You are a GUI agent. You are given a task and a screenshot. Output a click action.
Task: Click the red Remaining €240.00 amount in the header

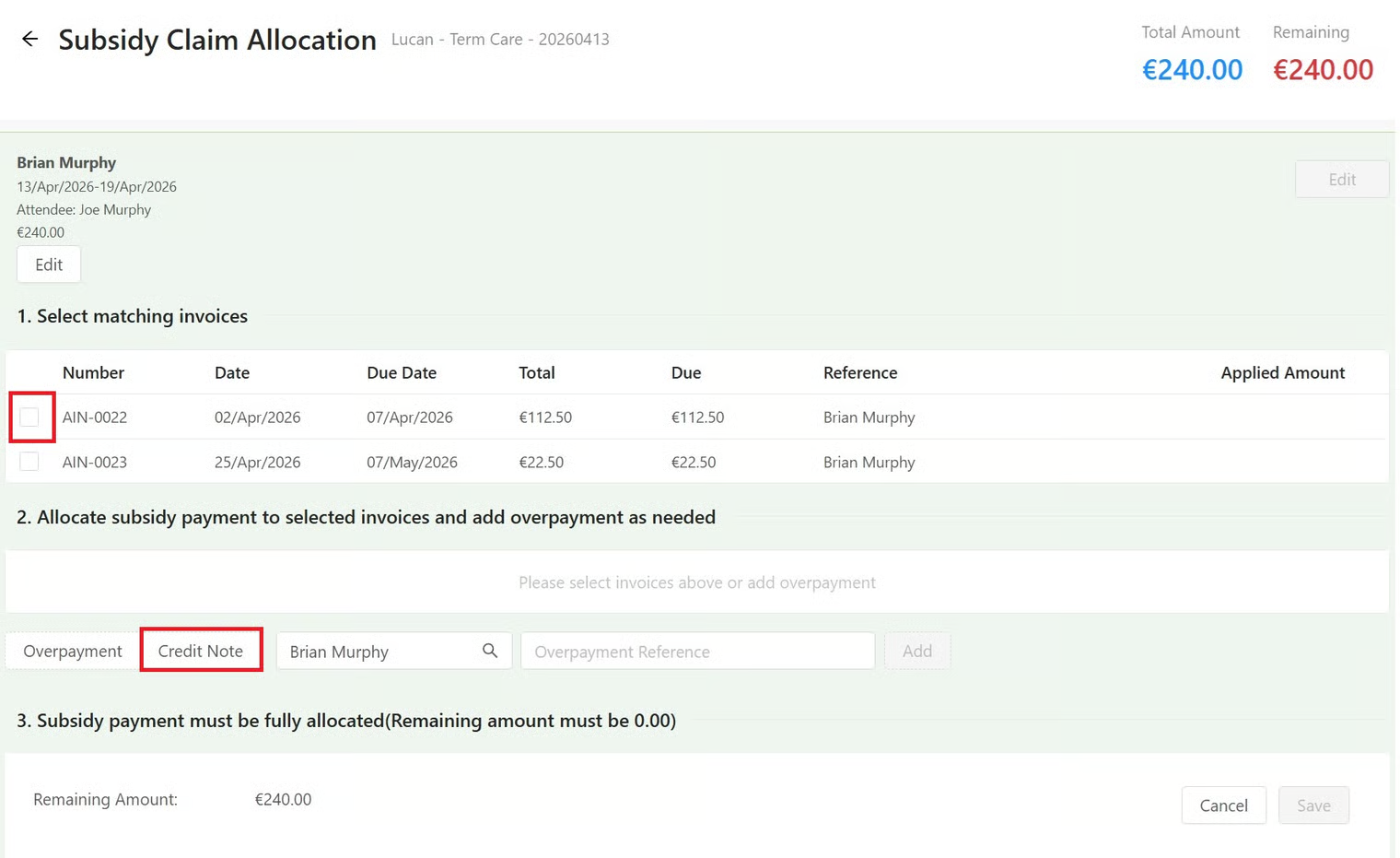click(x=1323, y=70)
